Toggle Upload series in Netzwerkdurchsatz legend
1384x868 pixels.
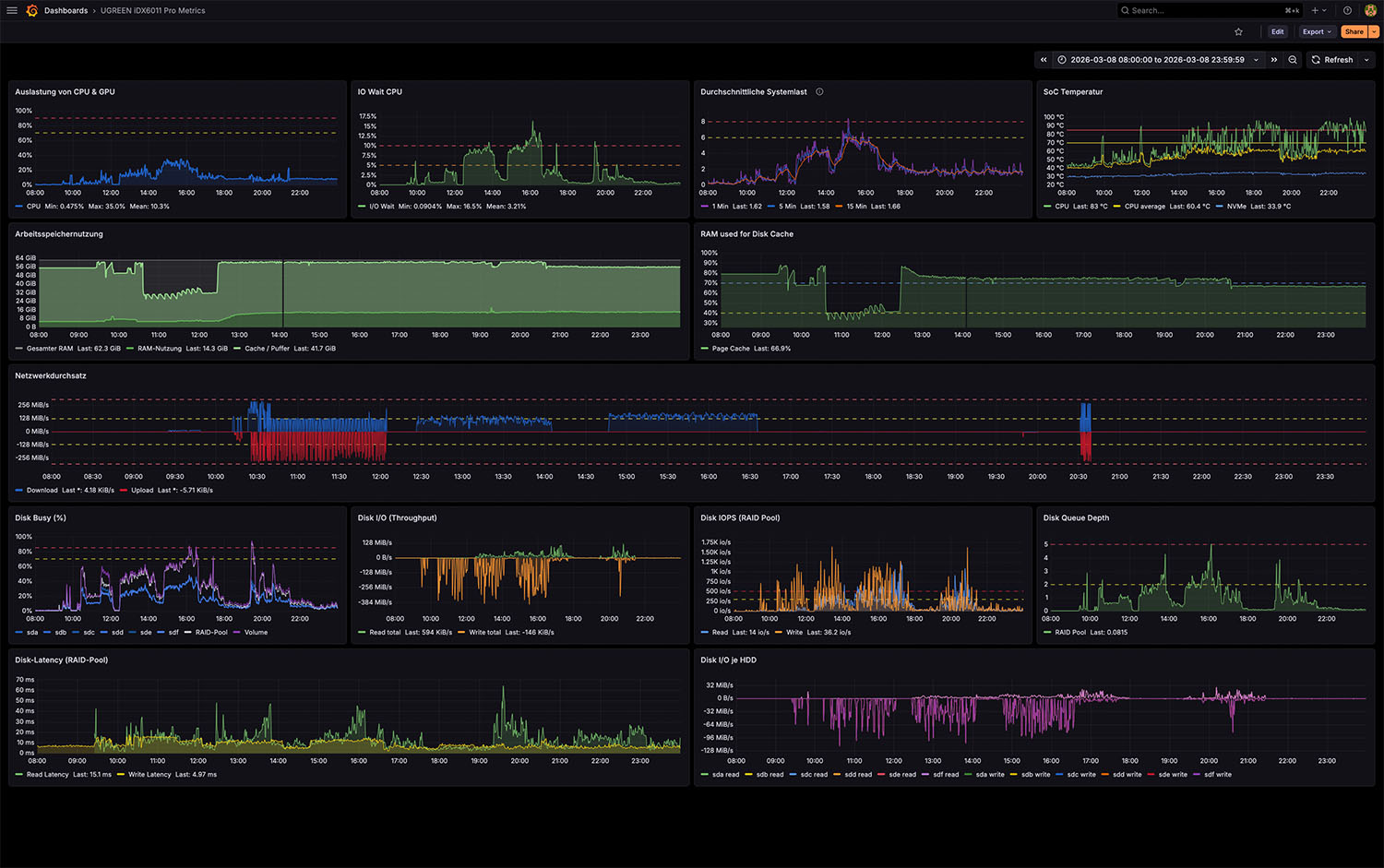142,491
